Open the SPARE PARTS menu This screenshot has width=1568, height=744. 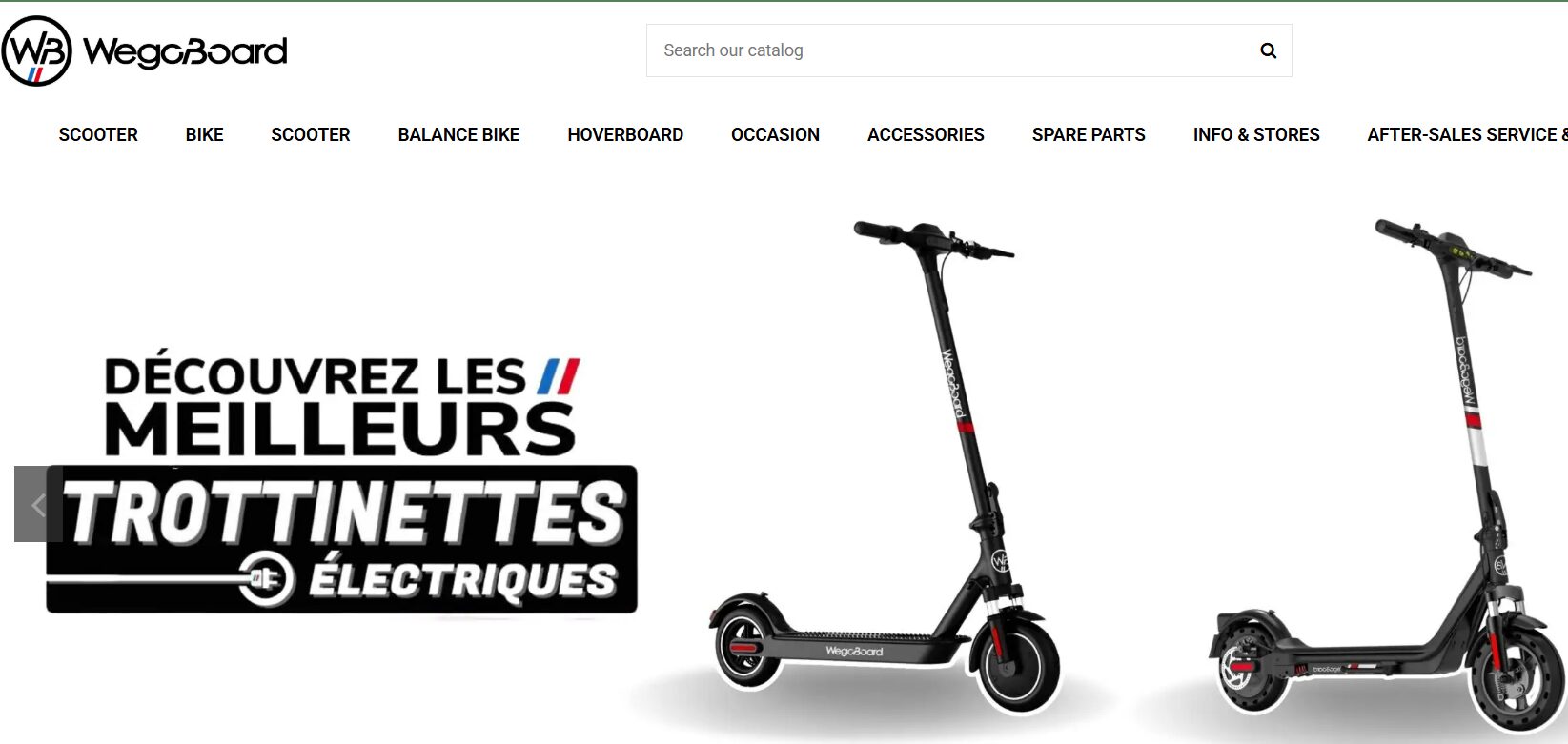(x=1089, y=134)
